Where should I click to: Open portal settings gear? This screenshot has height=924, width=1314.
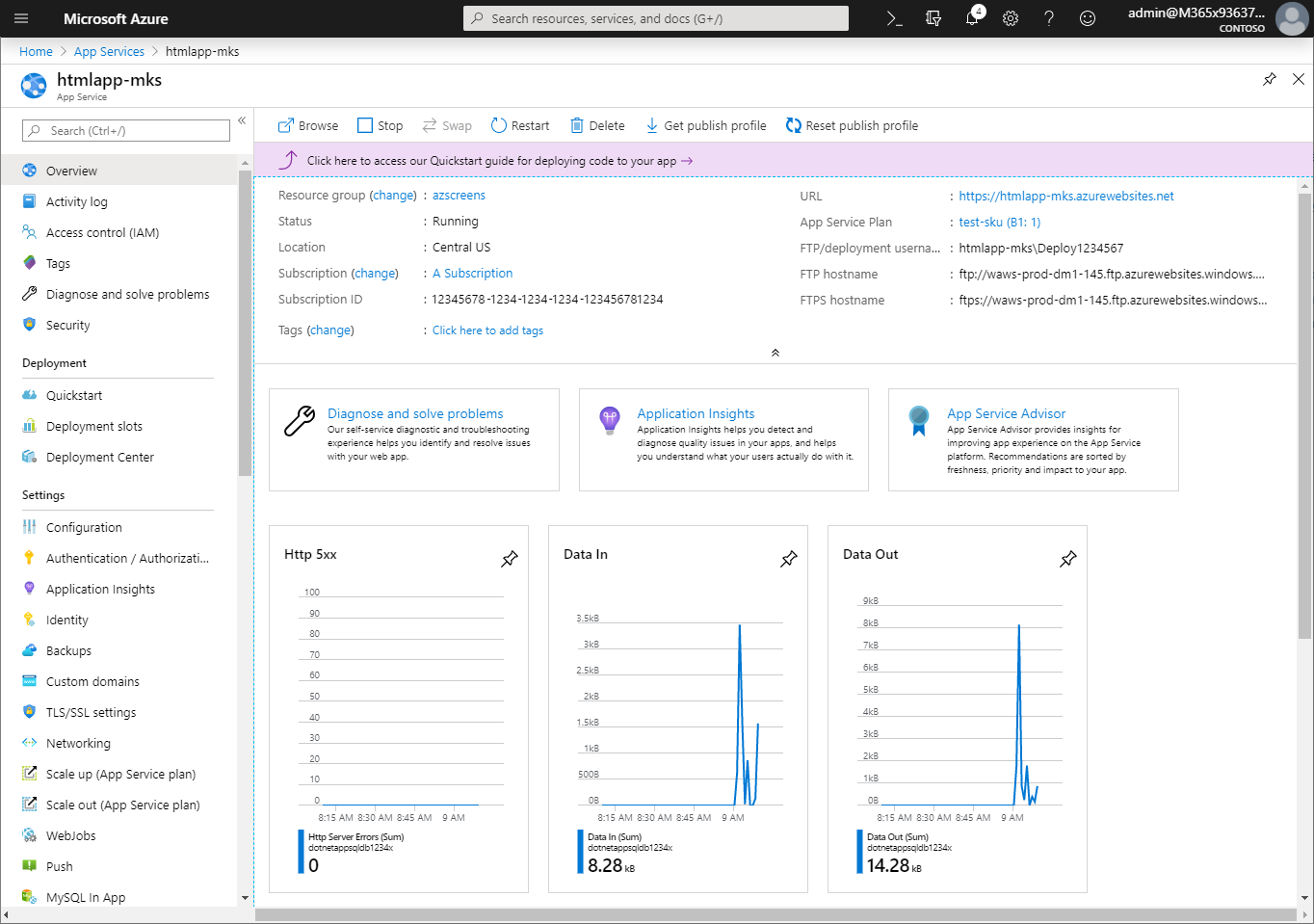[1011, 18]
